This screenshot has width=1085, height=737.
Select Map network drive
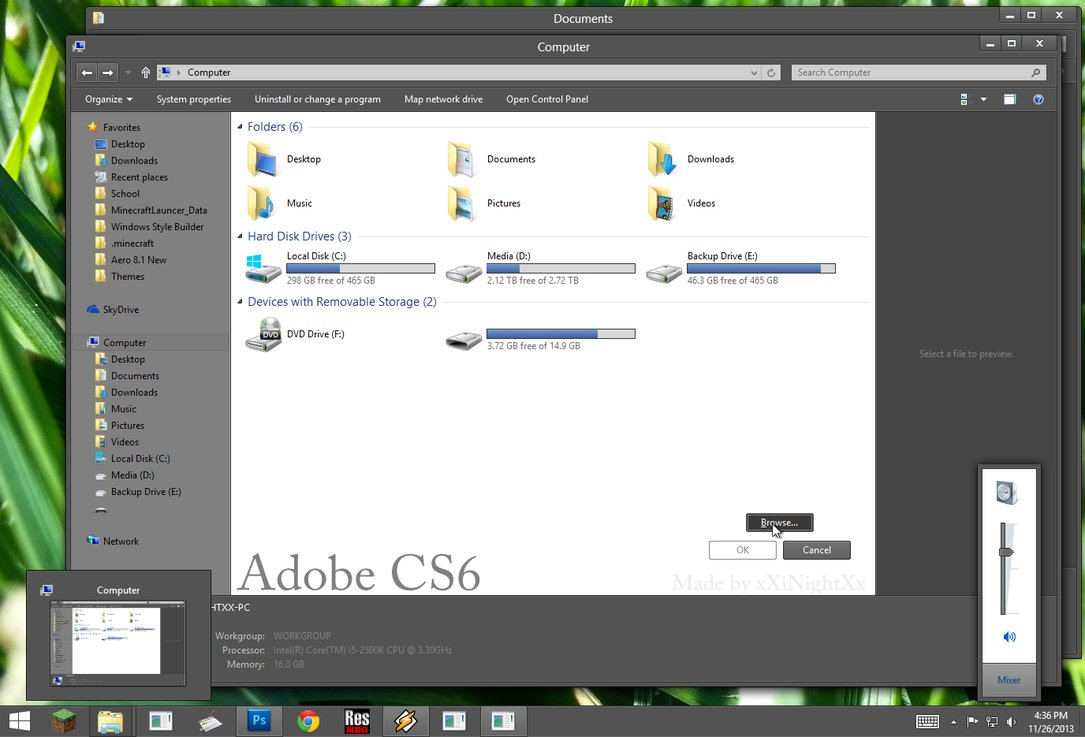click(x=444, y=100)
